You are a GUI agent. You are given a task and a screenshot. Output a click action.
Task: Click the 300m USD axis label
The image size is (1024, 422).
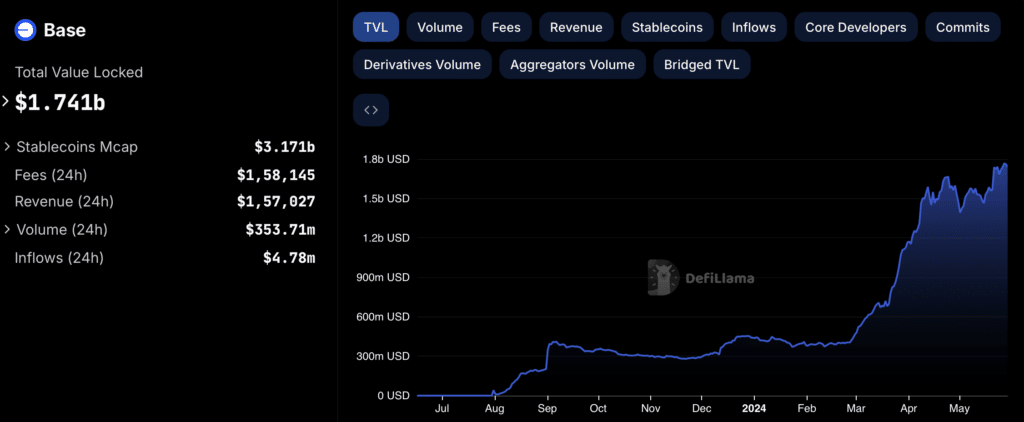coord(381,356)
